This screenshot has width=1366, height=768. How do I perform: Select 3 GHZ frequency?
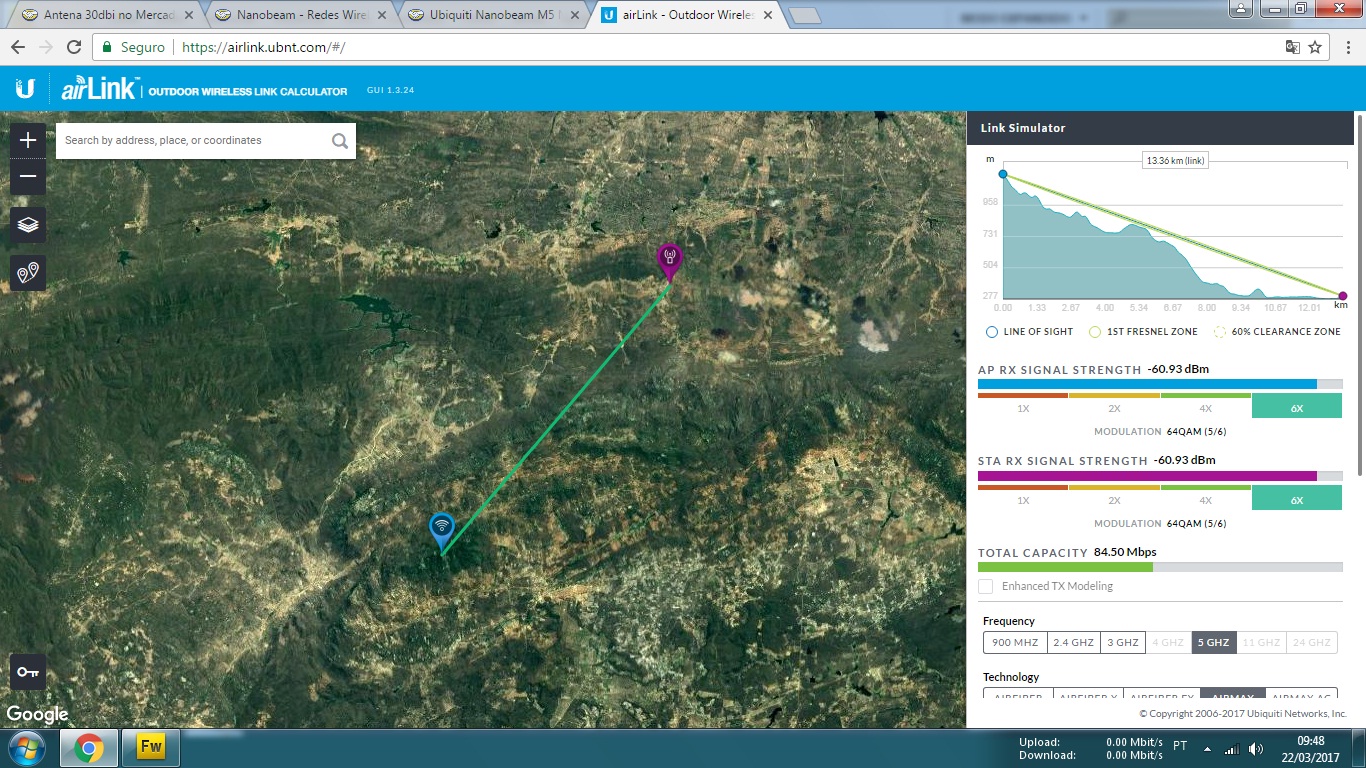coord(1123,643)
